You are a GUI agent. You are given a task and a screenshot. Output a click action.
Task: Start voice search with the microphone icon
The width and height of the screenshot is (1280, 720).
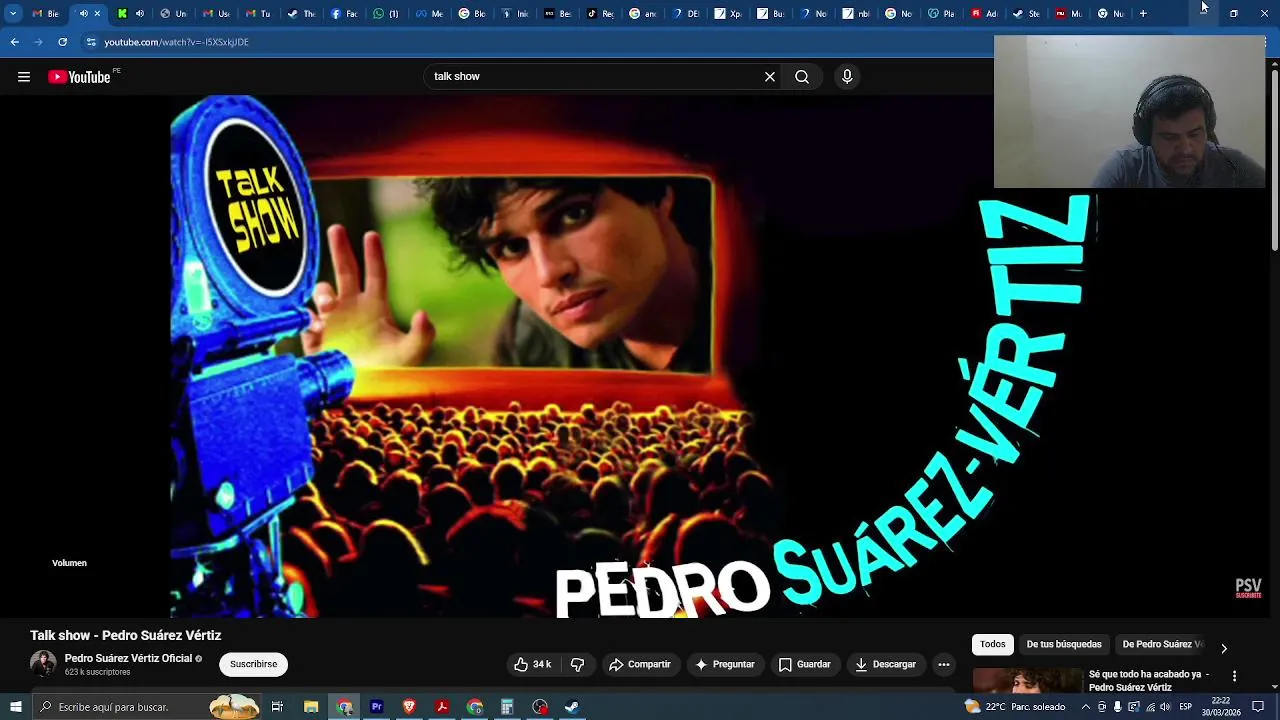click(x=847, y=77)
